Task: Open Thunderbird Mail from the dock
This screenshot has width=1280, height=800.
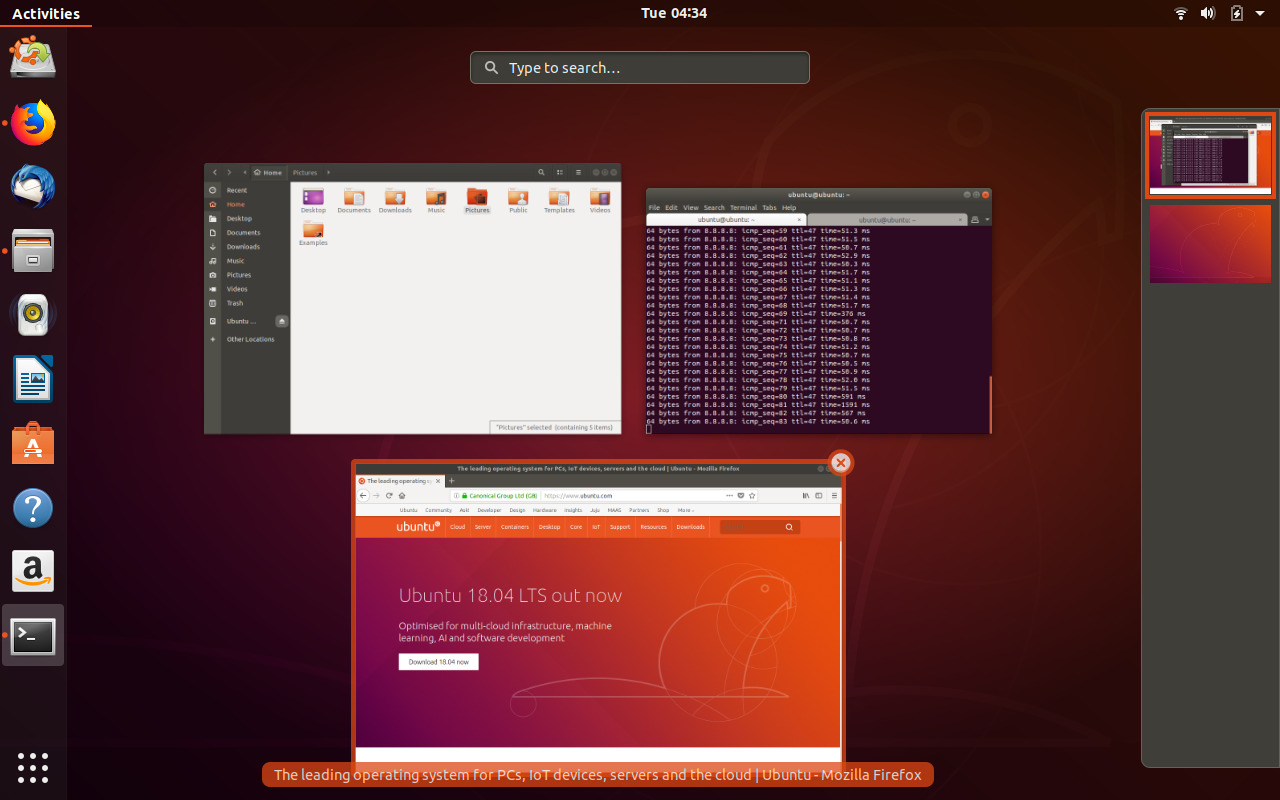Action: (x=33, y=187)
